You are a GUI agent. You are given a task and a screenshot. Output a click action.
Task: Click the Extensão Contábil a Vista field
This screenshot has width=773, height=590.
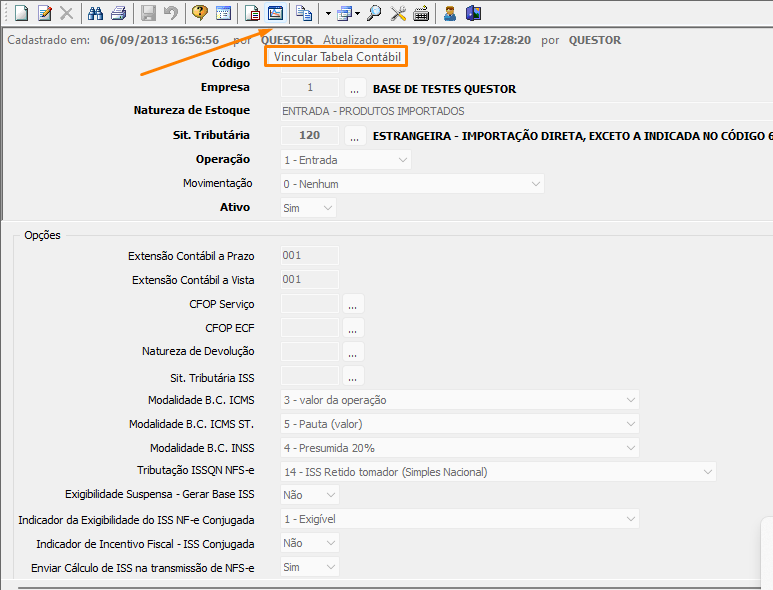pos(310,279)
